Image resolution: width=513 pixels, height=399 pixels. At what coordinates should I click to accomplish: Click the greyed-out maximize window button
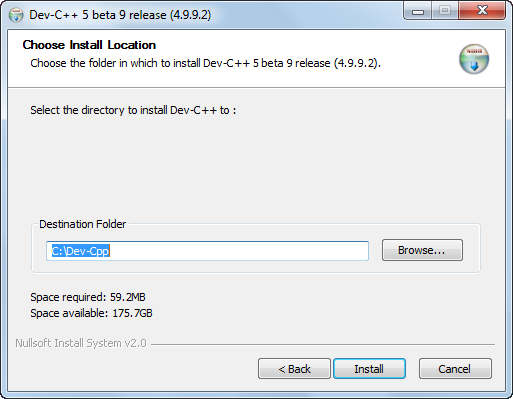pos(445,11)
